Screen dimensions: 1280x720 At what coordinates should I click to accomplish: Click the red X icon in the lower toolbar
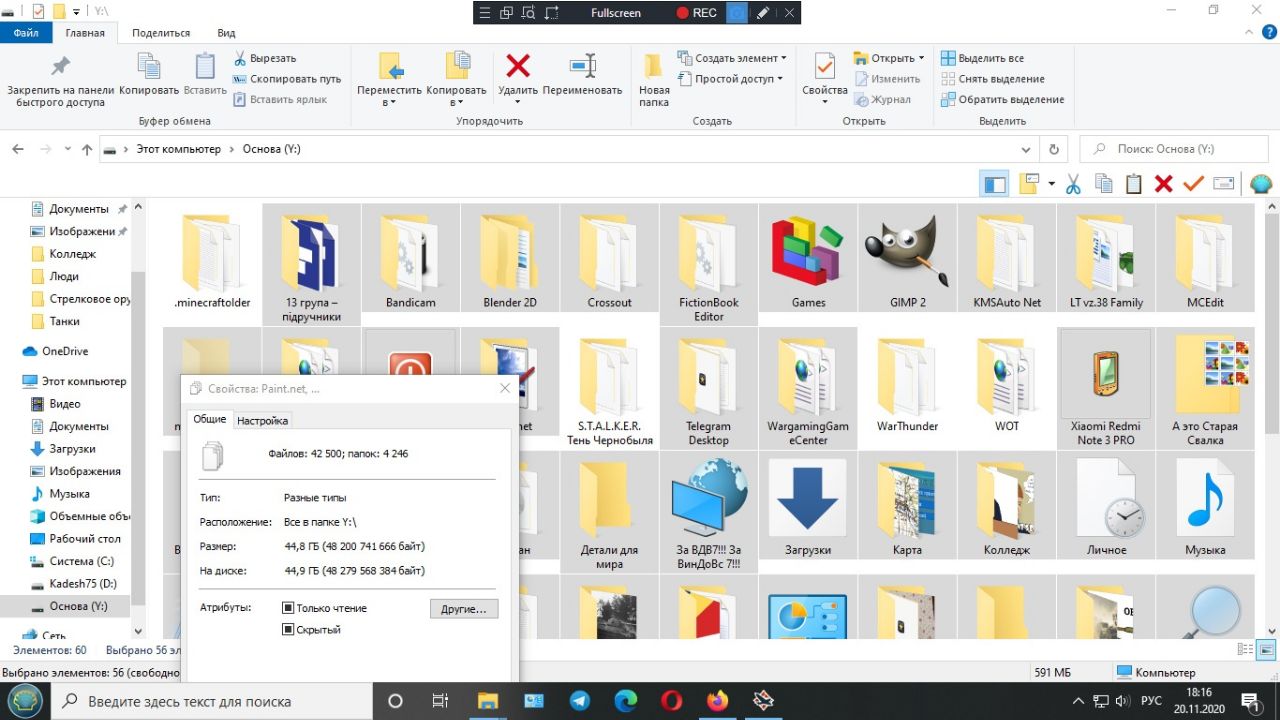[1163, 184]
